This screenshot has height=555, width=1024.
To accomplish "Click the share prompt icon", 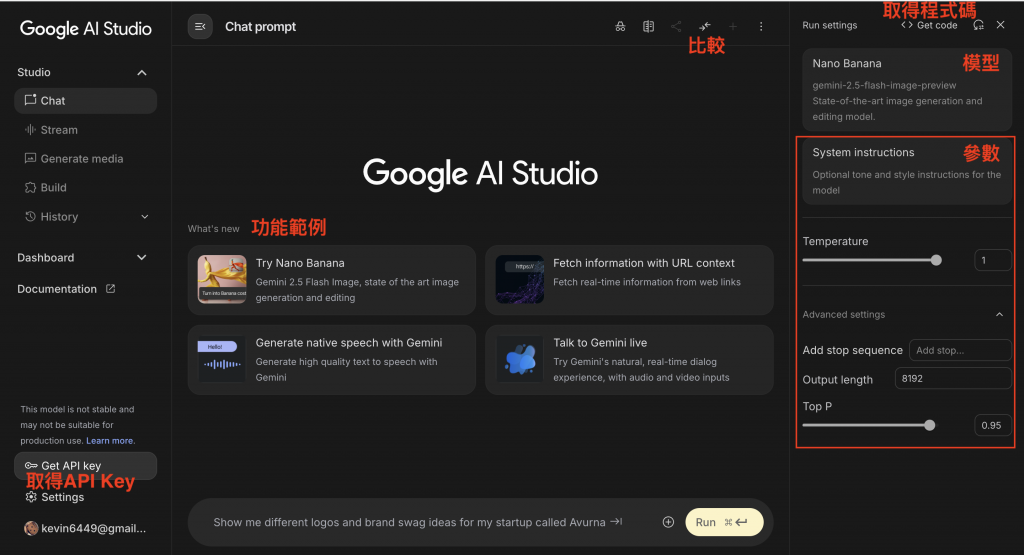I will click(x=676, y=27).
